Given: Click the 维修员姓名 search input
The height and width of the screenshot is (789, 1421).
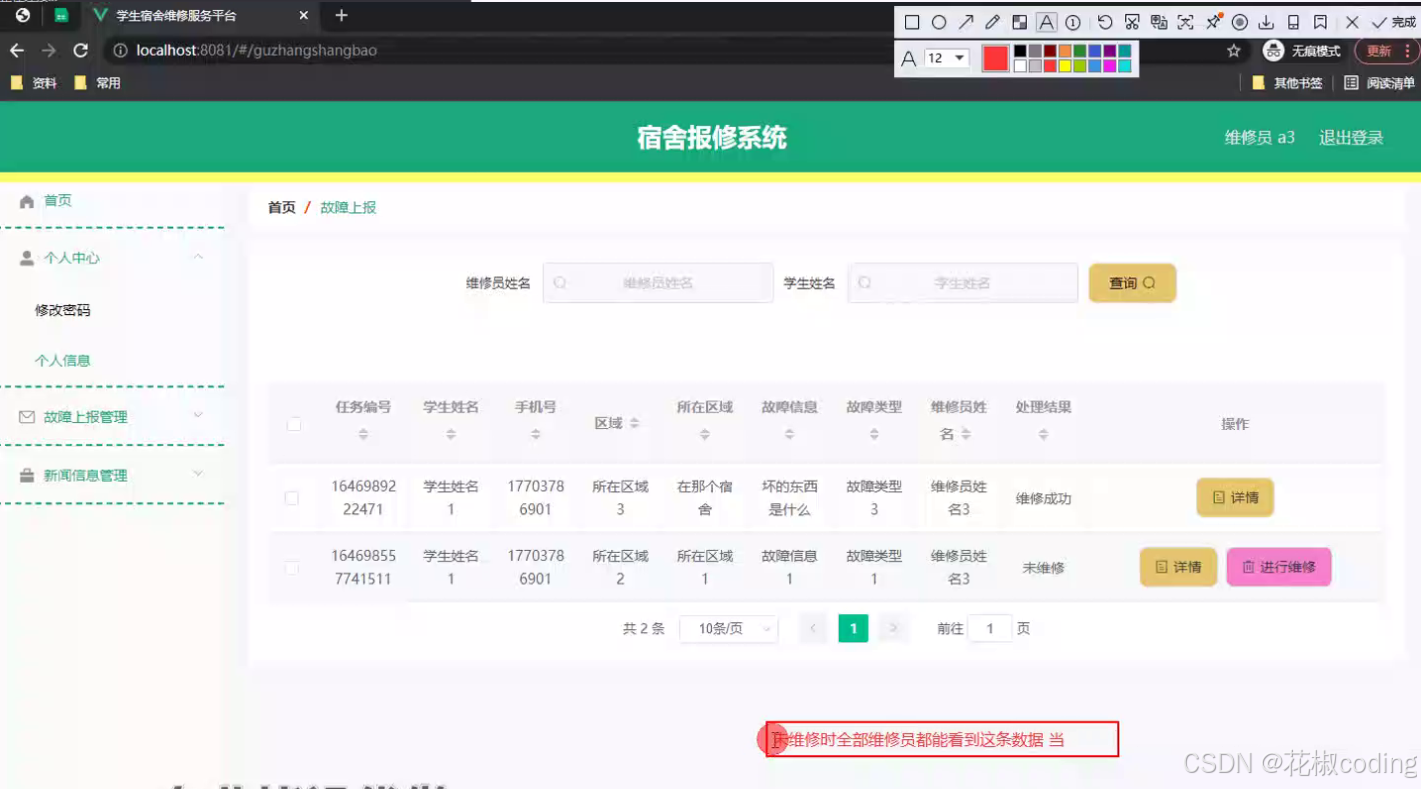Looking at the screenshot, I should (x=658, y=283).
